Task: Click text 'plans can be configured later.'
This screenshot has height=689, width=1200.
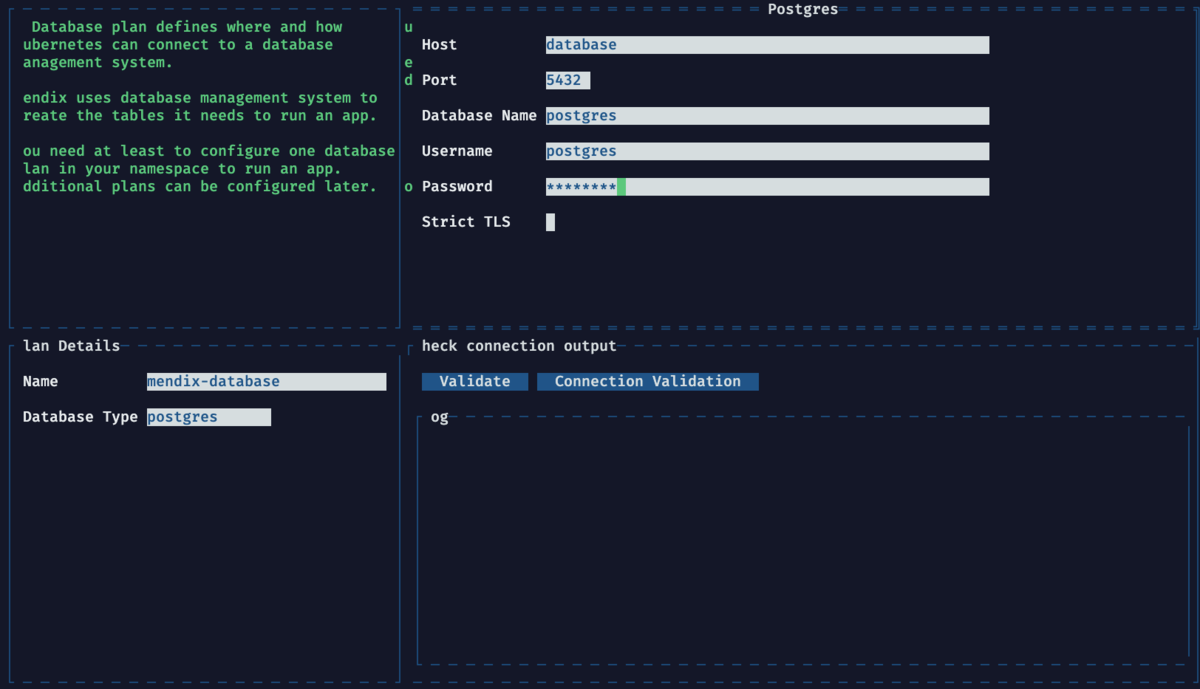Action: (x=244, y=187)
